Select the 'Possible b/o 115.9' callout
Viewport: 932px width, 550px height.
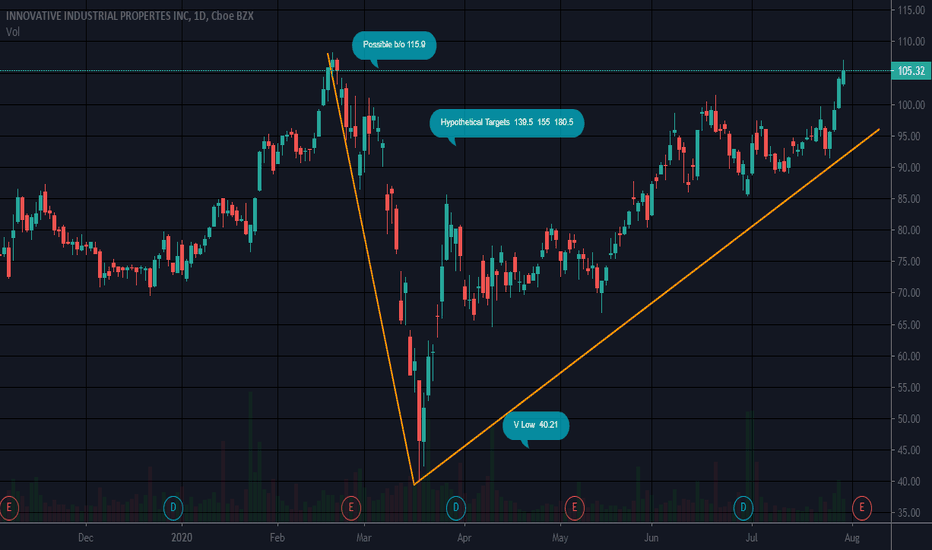tap(394, 45)
